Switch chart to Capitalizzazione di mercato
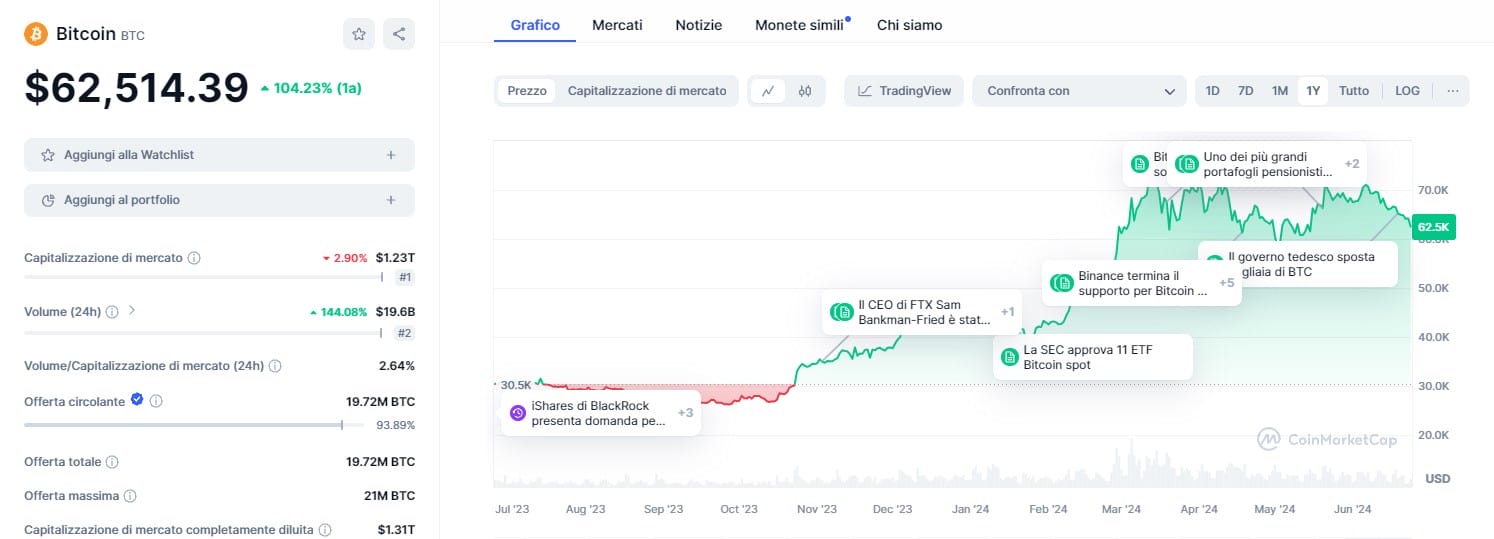 [647, 91]
